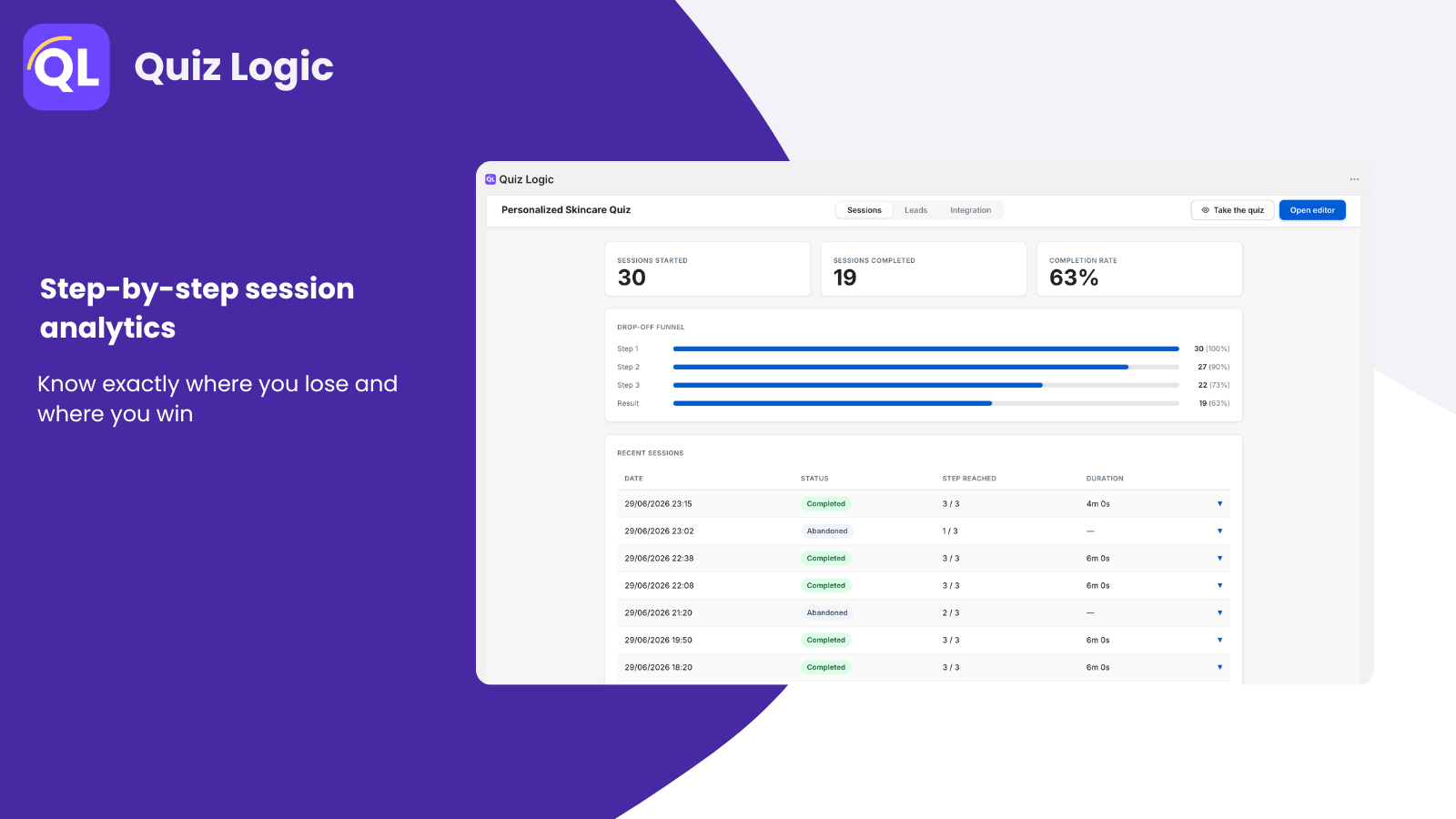Click the large QL logo icon

click(x=66, y=67)
